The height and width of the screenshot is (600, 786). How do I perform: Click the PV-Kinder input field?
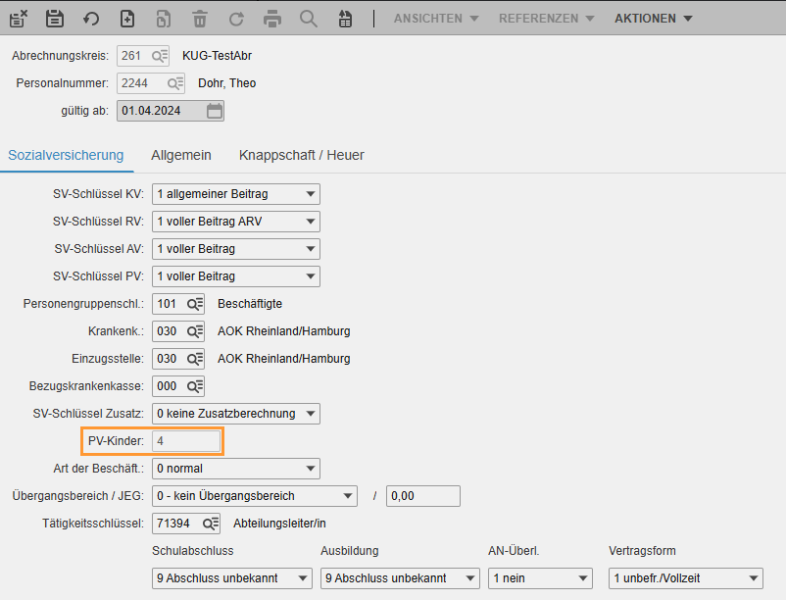pyautogui.click(x=186, y=441)
